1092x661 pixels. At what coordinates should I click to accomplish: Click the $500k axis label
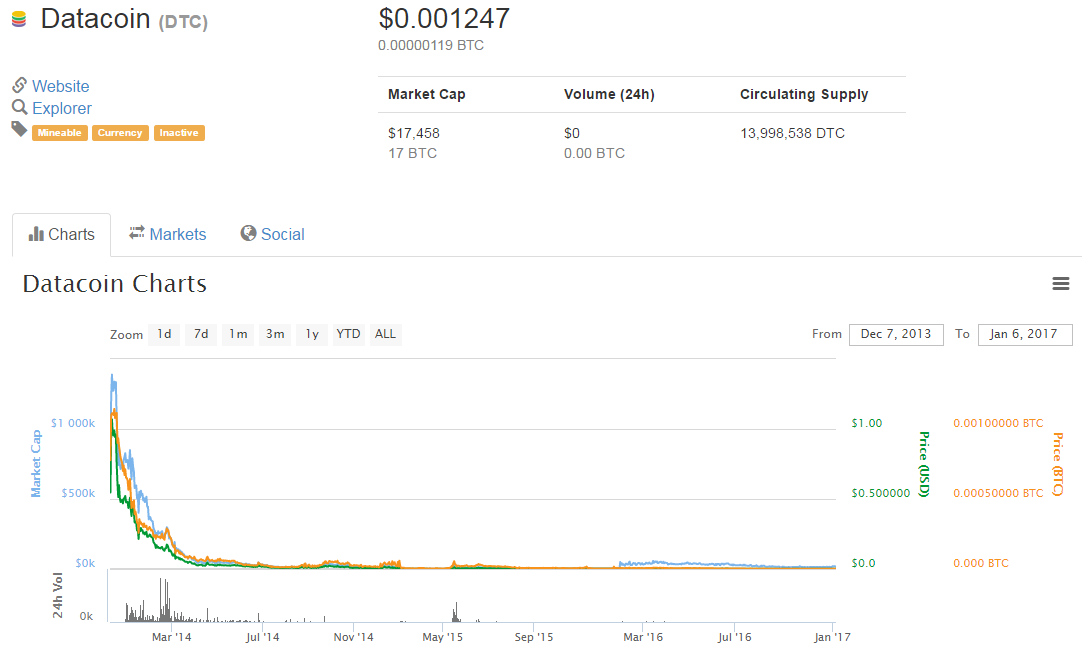point(78,493)
